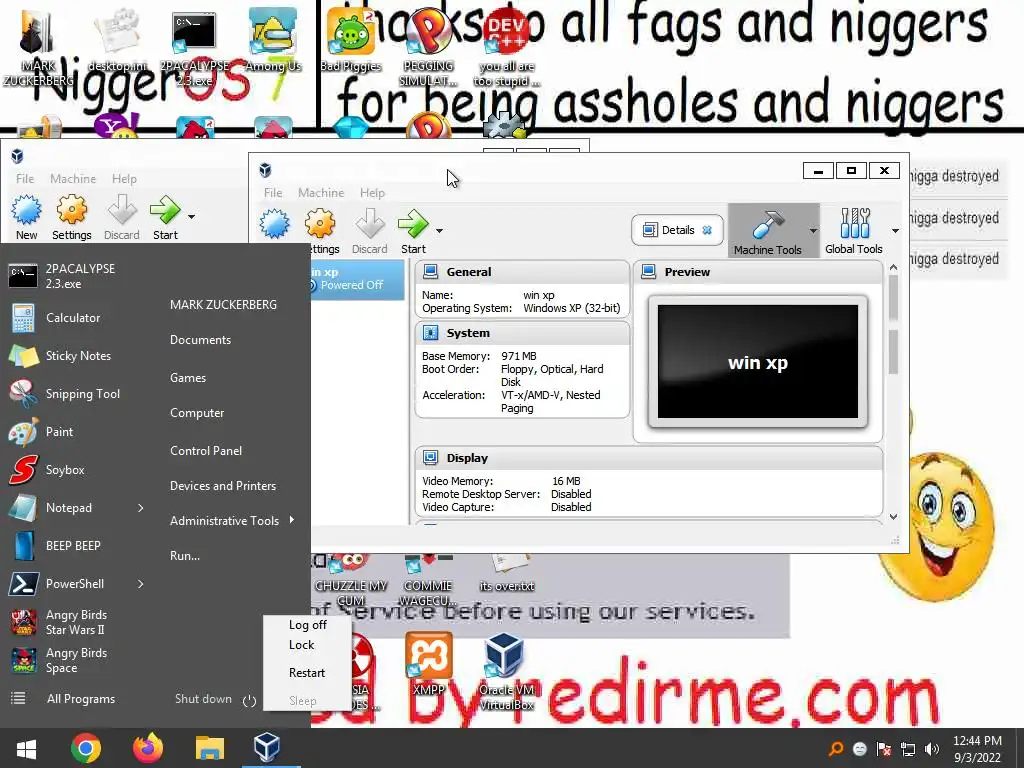Click network icon in system tray
This screenshot has width=1024, height=768.
pyautogui.click(x=908, y=749)
